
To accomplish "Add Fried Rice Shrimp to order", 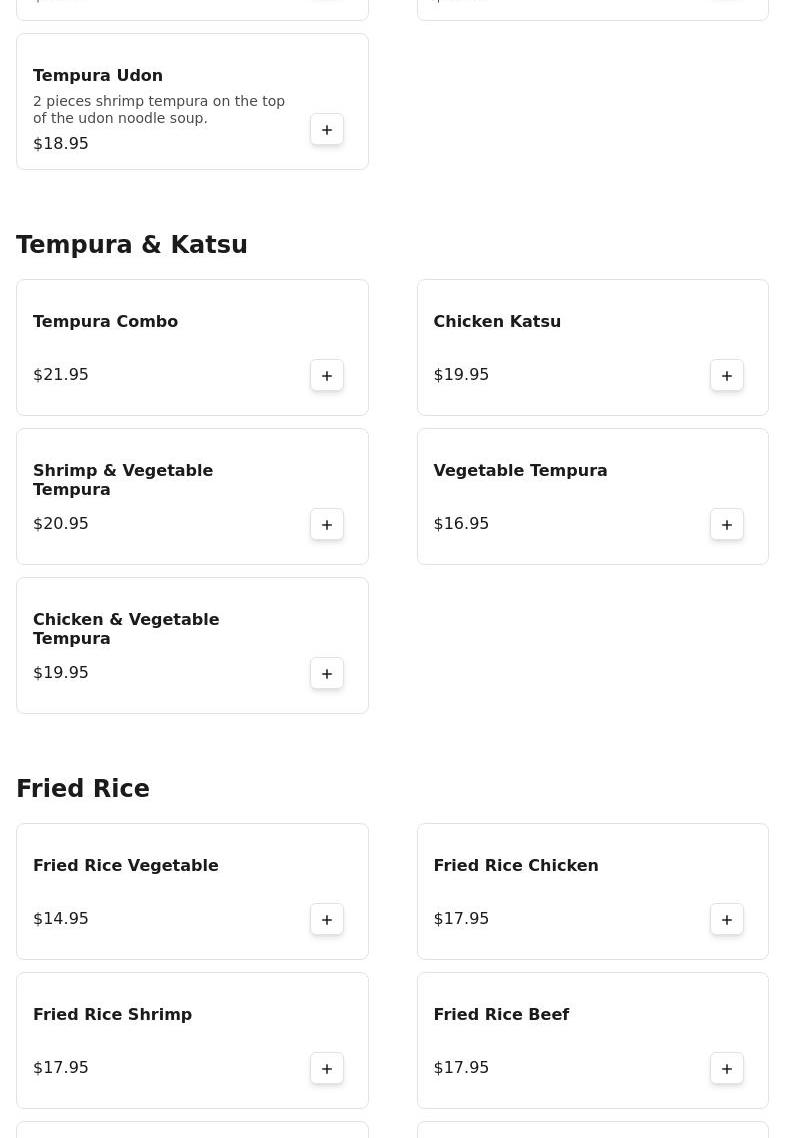I will (x=327, y=1069).
